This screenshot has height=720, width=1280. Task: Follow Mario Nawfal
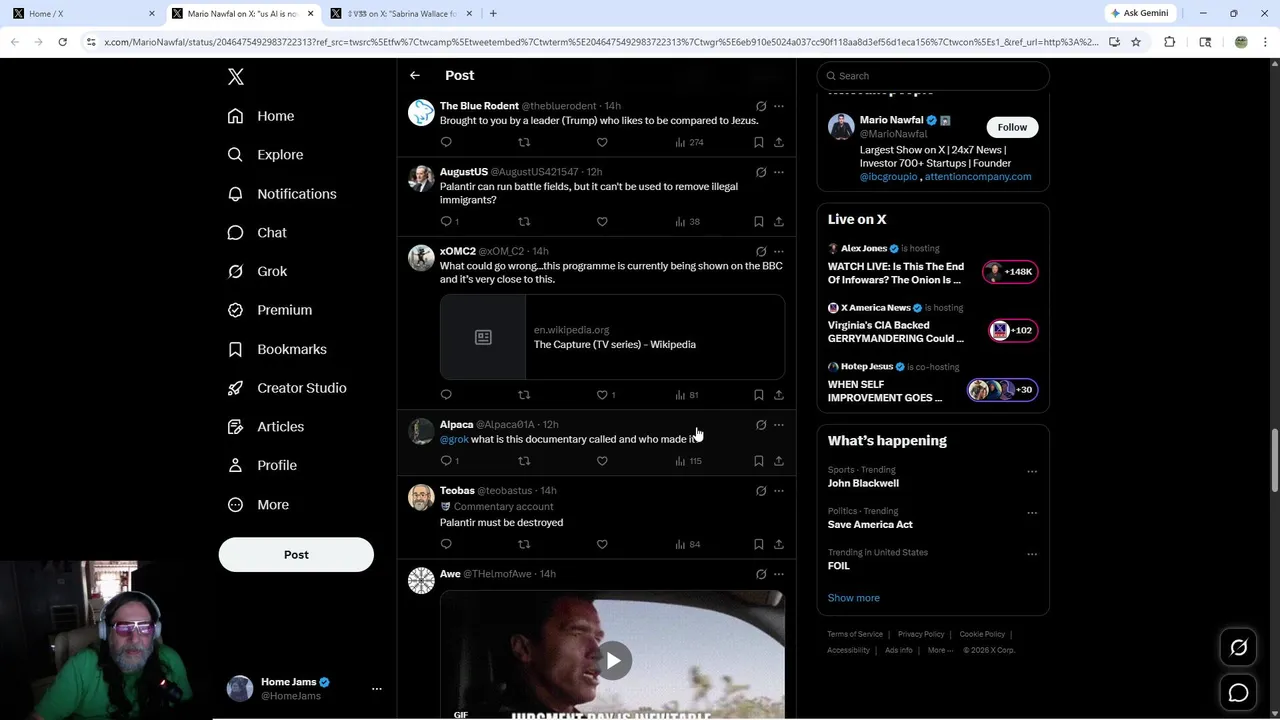(x=1012, y=127)
